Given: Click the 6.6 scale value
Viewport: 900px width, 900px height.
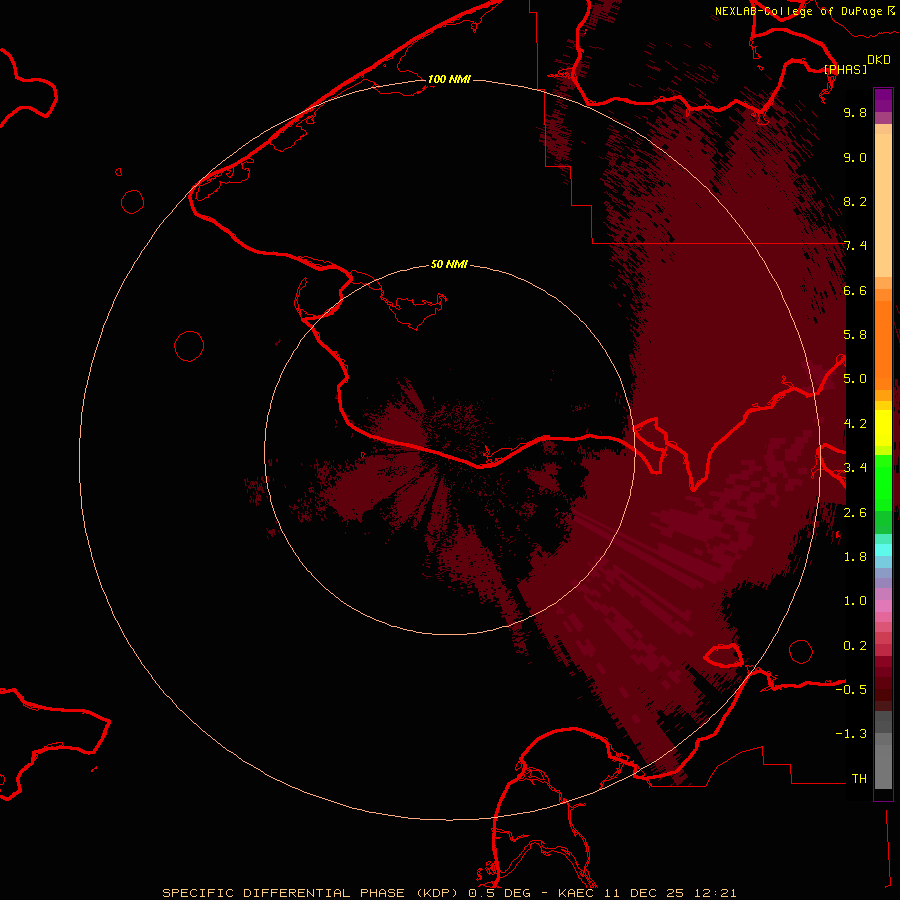Looking at the screenshot, I should click(x=855, y=290).
